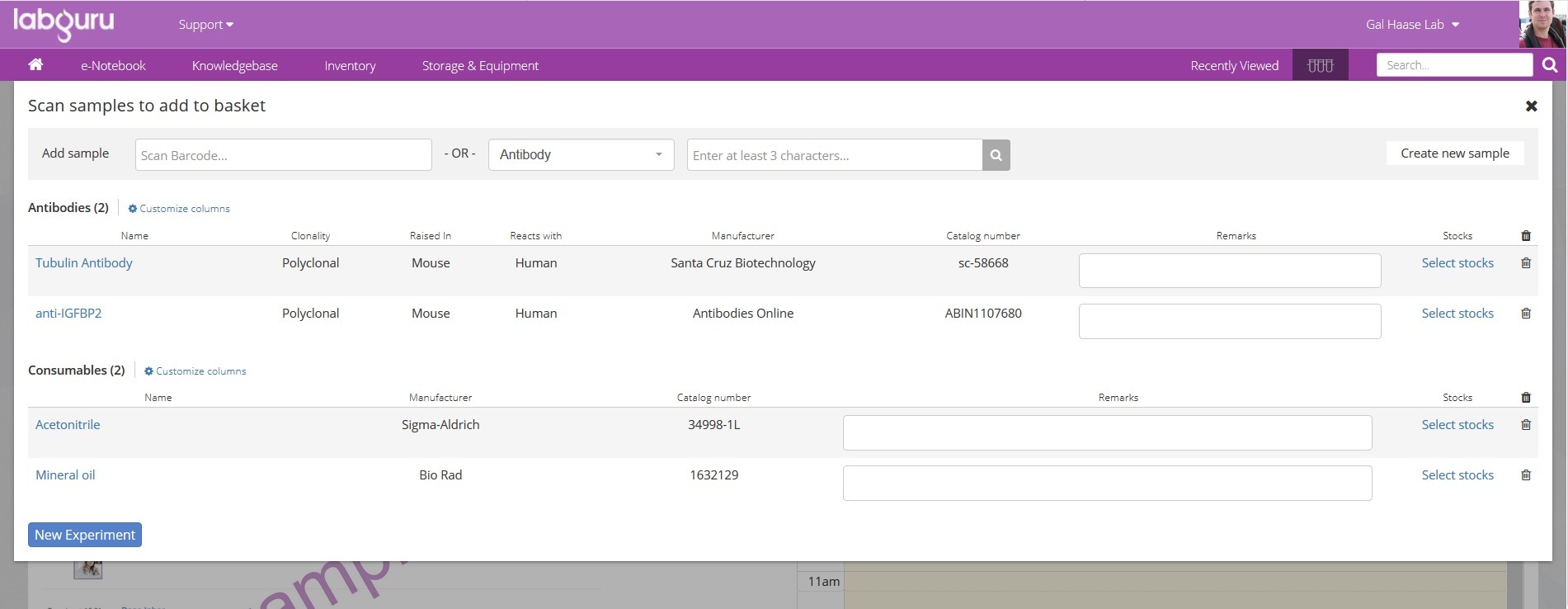Customize columns for the Consumables table
Image resolution: width=1568 pixels, height=609 pixels.
[x=195, y=371]
